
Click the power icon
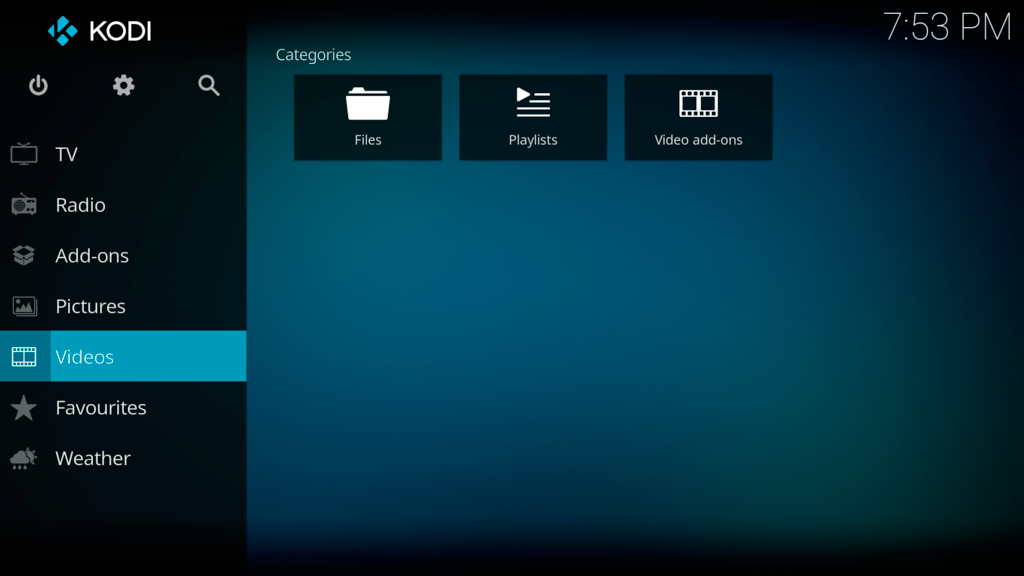point(38,86)
